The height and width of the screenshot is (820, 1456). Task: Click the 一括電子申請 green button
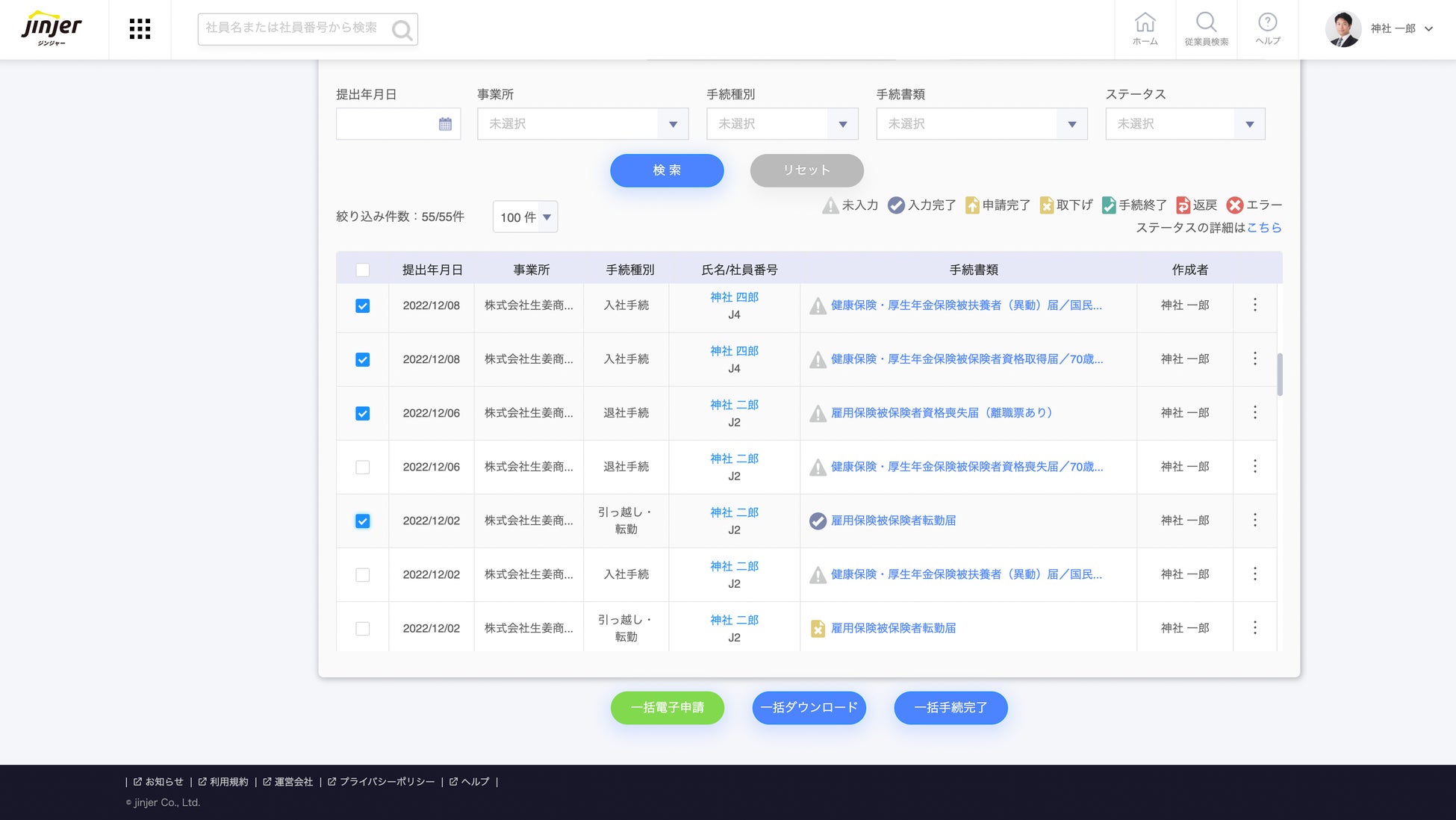(x=667, y=707)
